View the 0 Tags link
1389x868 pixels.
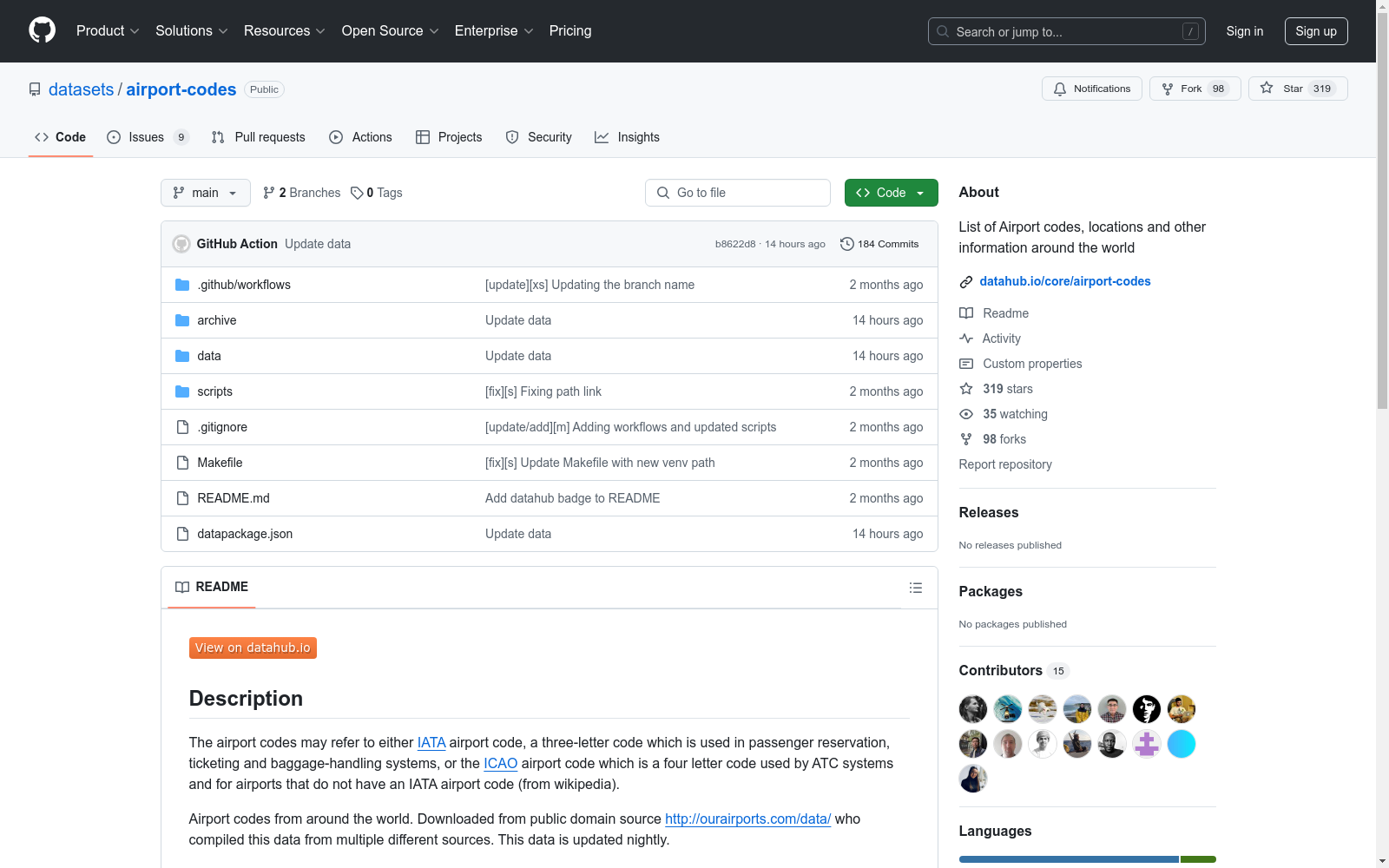coord(377,193)
